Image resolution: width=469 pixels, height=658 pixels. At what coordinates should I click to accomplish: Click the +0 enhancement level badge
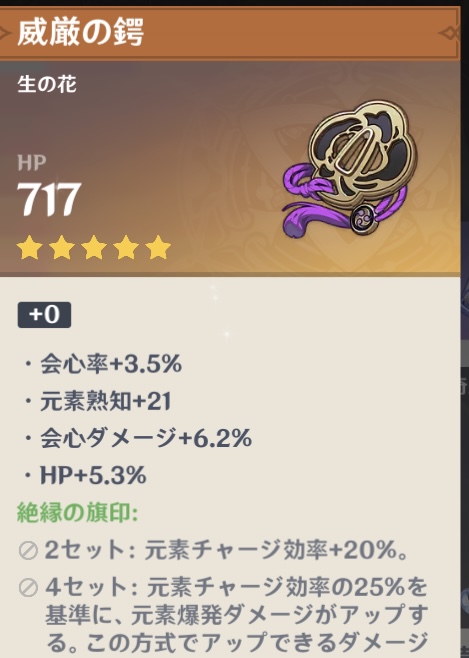44,315
